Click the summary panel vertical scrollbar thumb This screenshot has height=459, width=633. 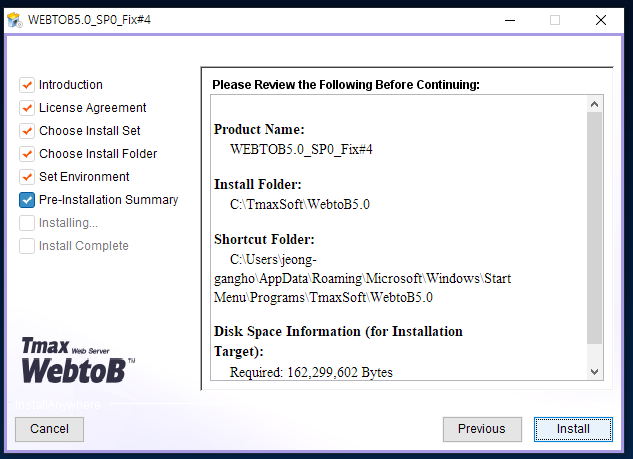[x=594, y=228]
